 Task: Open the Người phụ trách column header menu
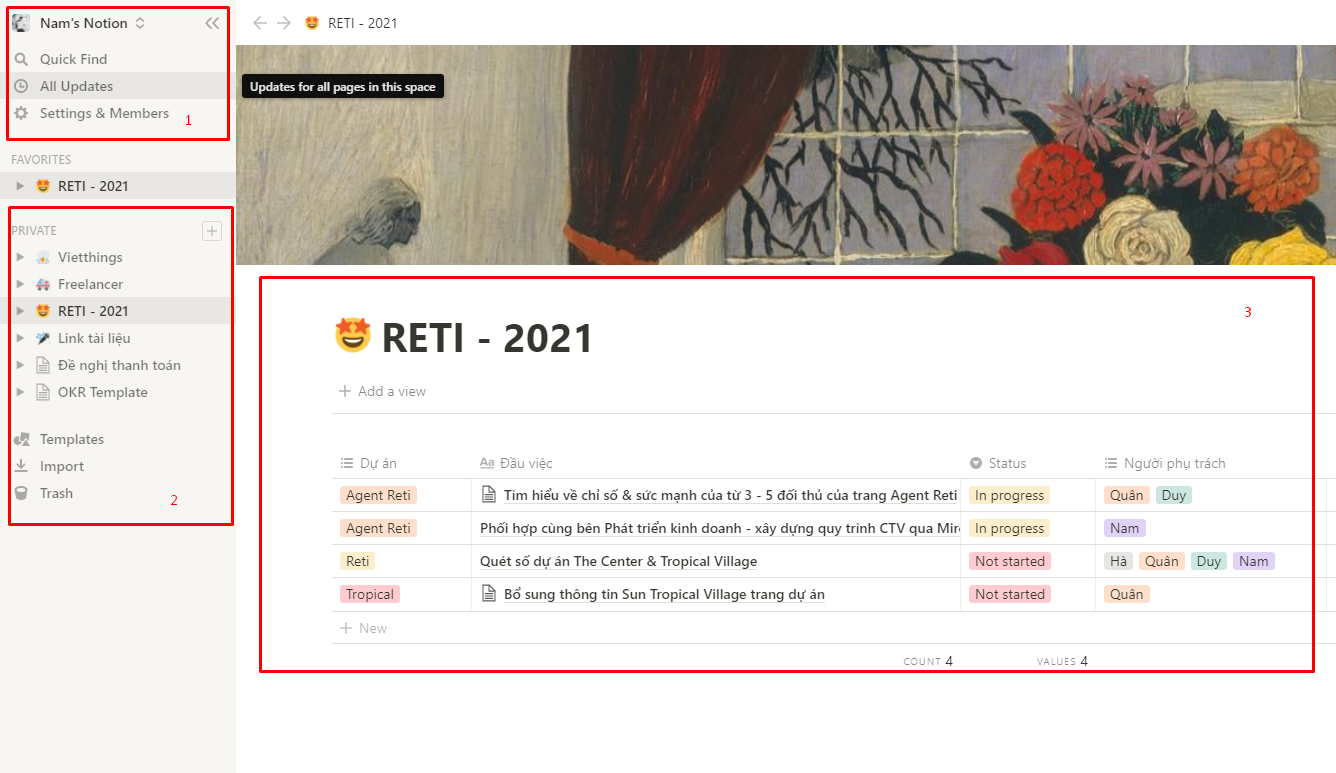[x=1165, y=463]
